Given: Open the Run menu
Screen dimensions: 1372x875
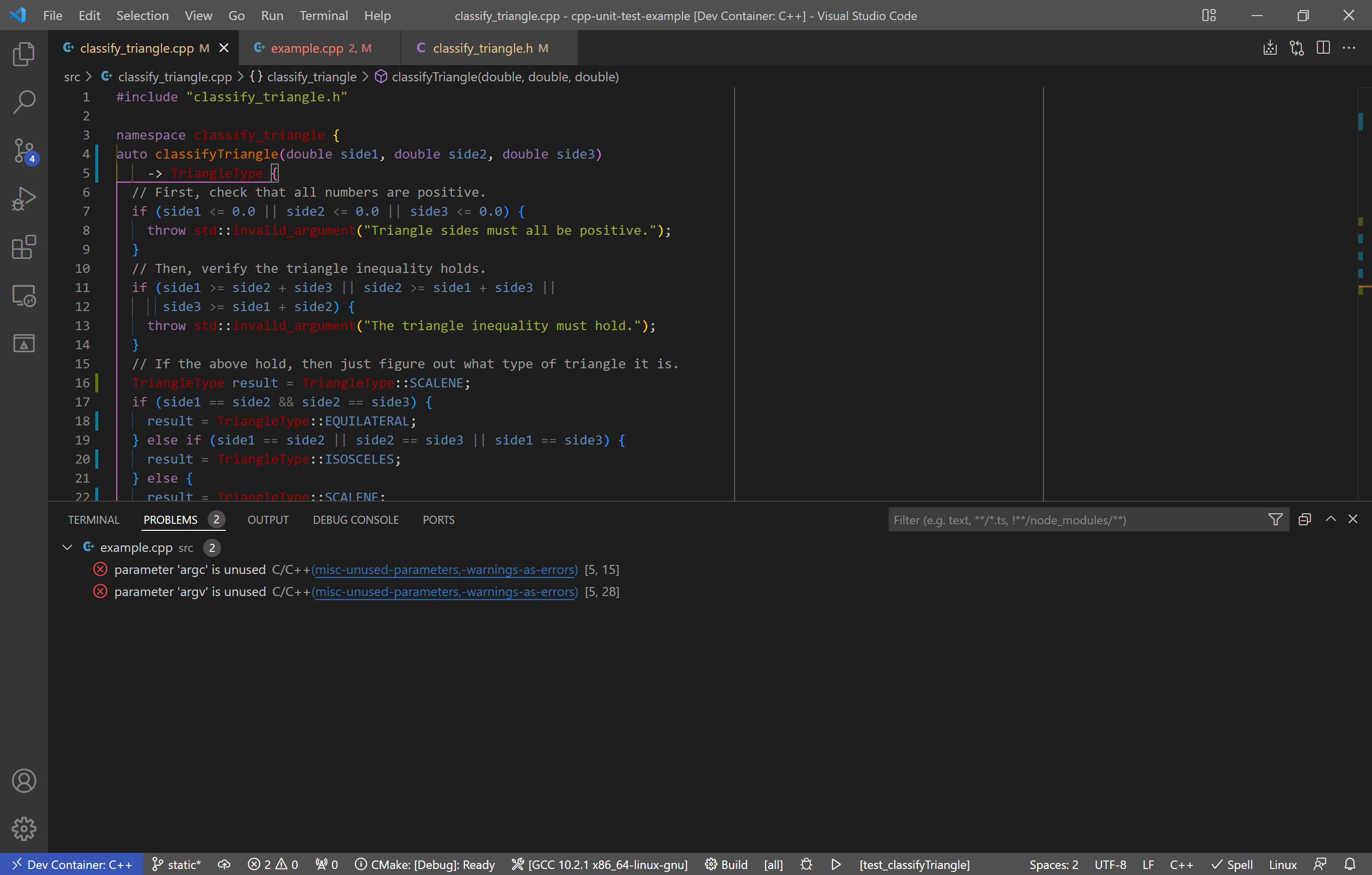Looking at the screenshot, I should pyautogui.click(x=272, y=16).
